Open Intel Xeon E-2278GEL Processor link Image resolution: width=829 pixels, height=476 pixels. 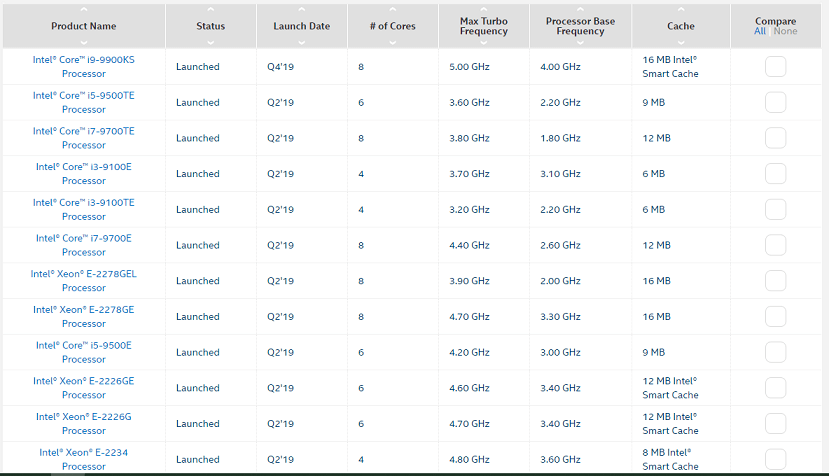[x=84, y=281]
